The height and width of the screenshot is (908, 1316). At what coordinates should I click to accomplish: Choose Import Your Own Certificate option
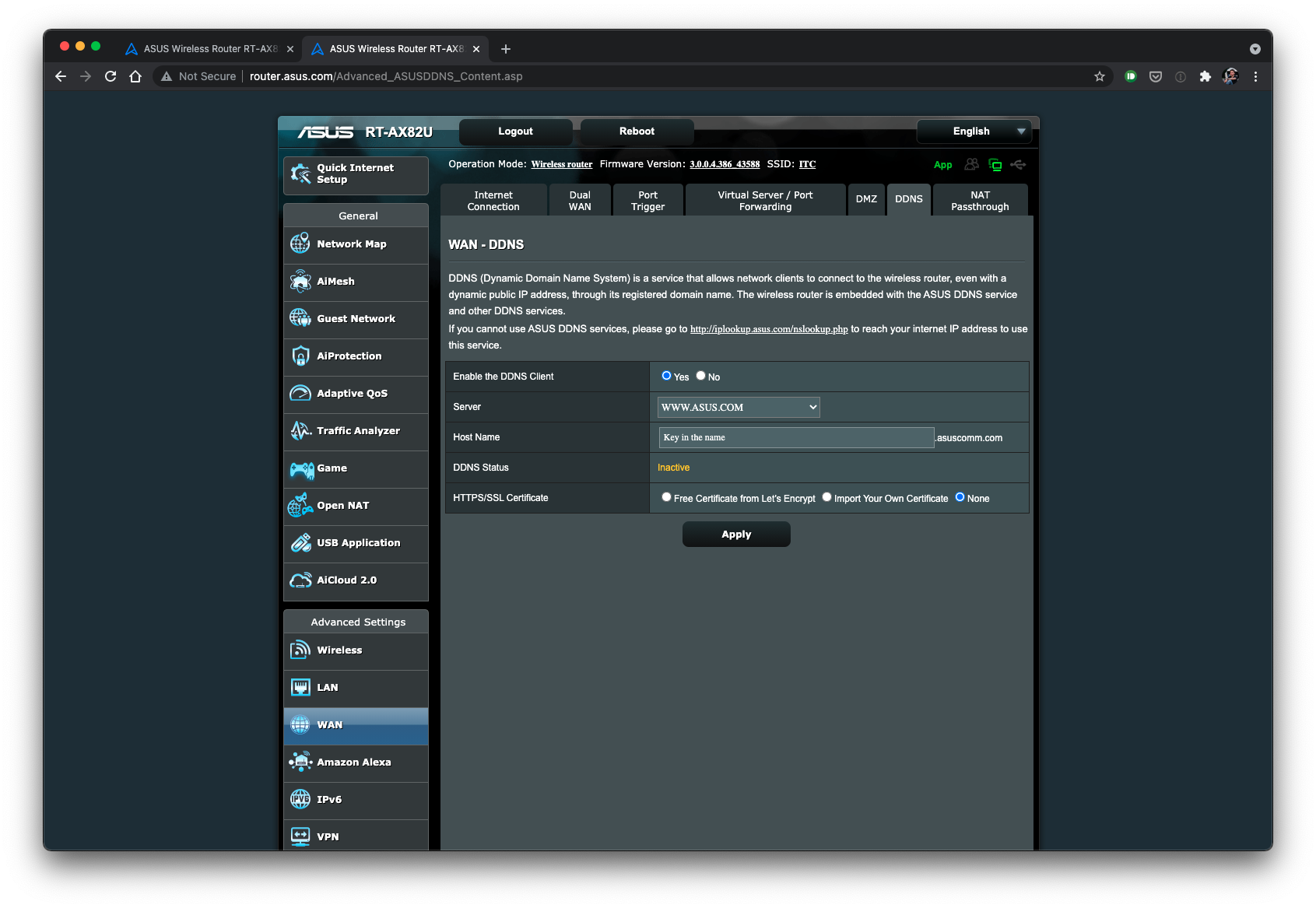826,497
